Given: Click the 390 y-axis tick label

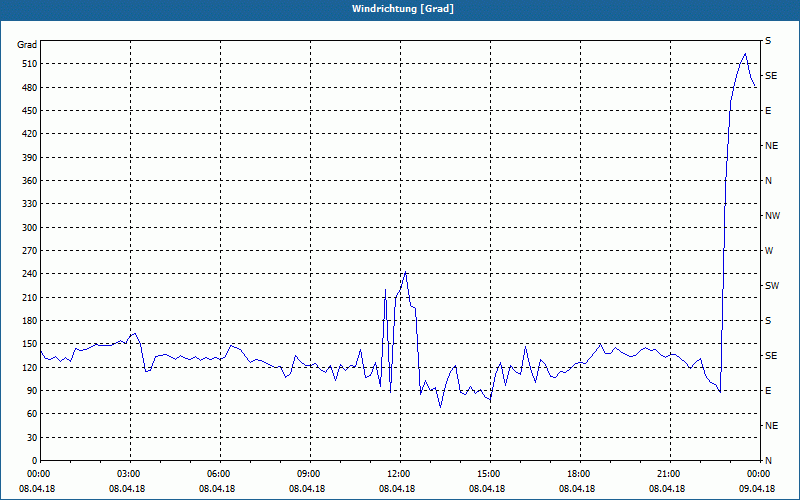Looking at the screenshot, I should (x=30, y=158).
